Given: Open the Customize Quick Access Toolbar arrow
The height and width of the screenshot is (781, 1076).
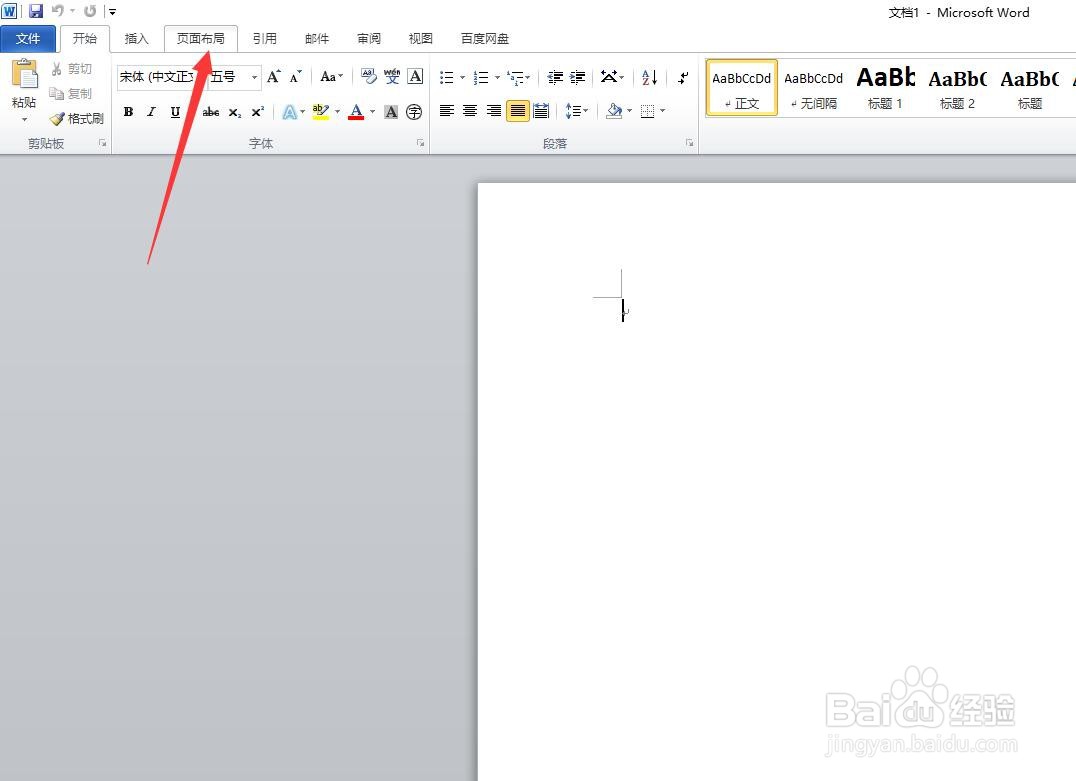Looking at the screenshot, I should point(113,12).
